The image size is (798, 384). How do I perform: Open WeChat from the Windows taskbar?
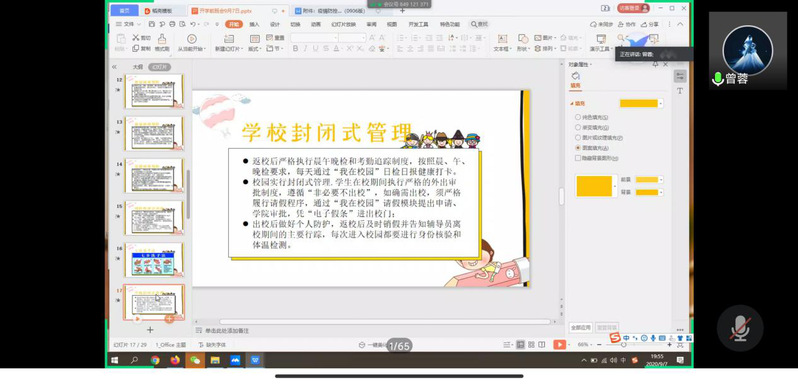click(195, 360)
